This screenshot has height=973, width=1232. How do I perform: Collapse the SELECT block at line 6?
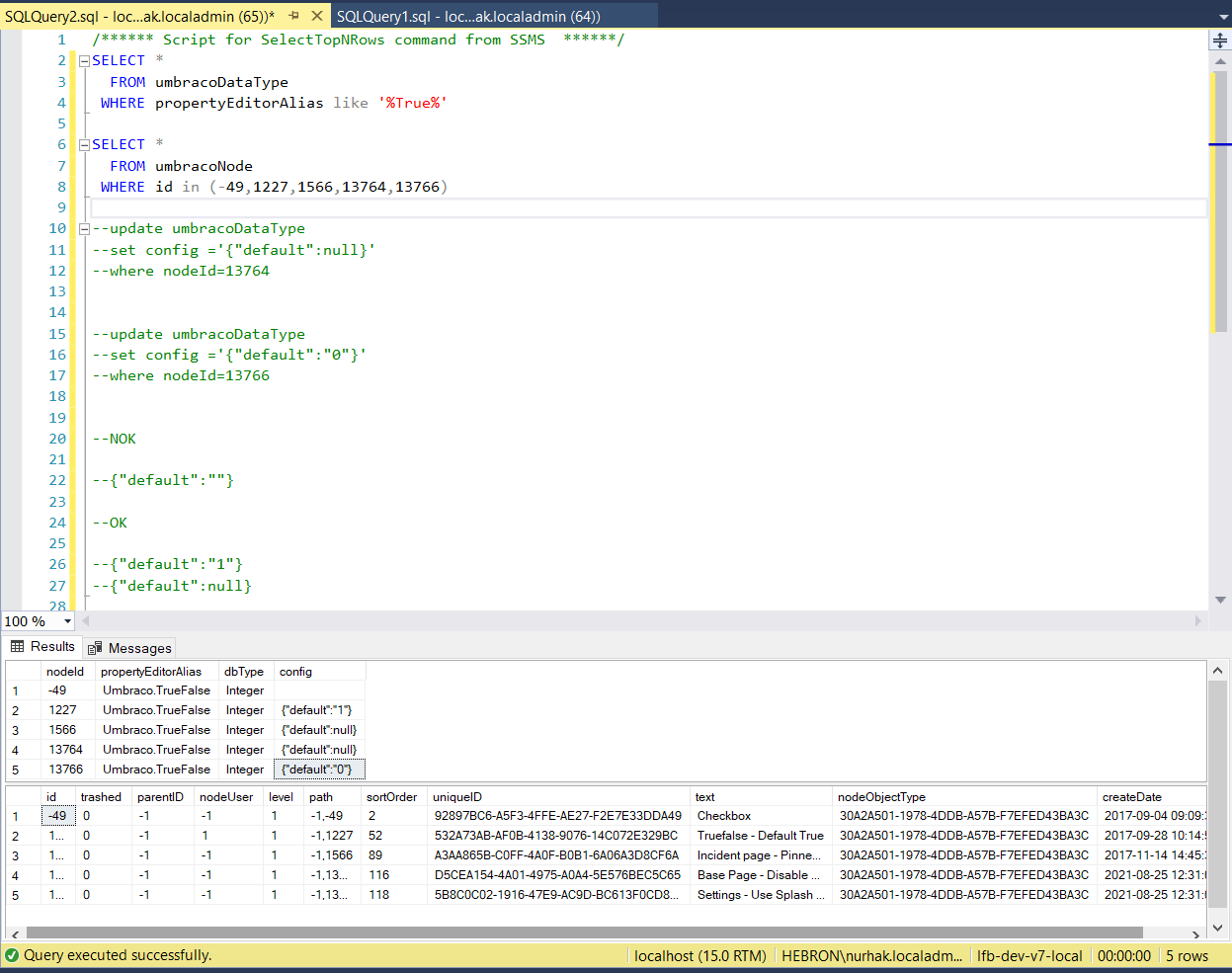point(84,145)
